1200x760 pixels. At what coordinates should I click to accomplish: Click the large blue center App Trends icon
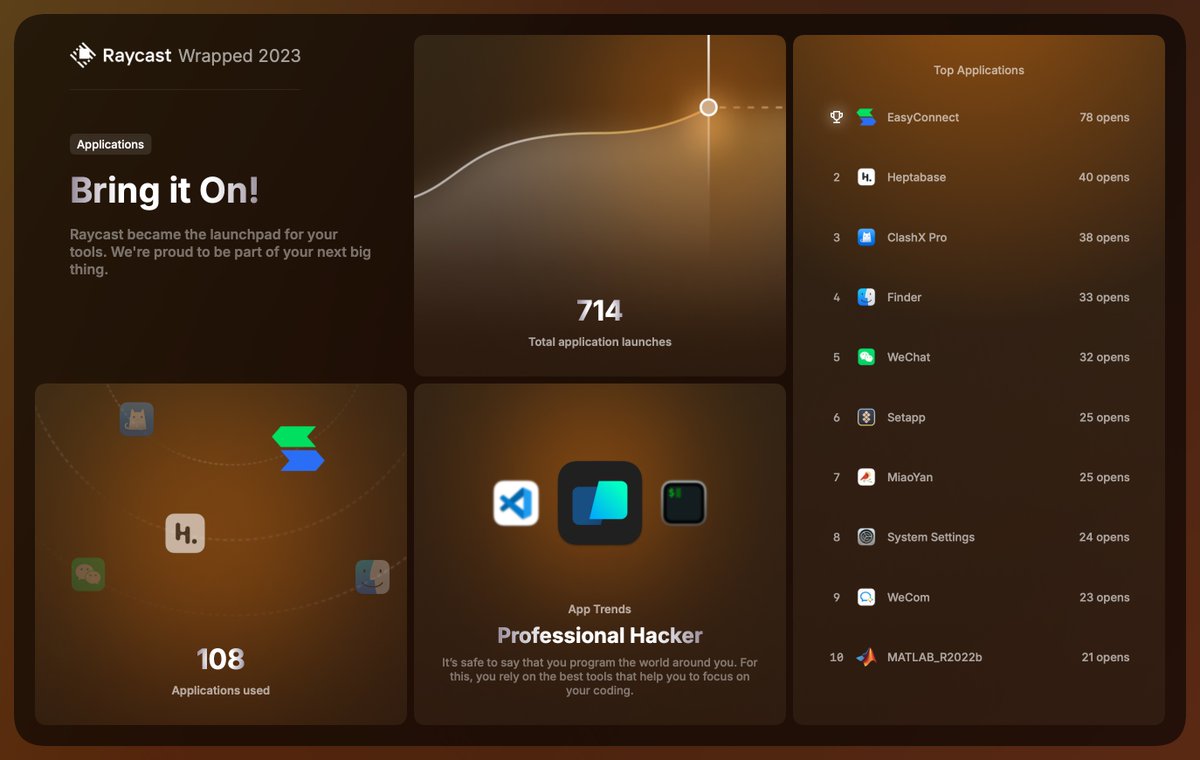(x=600, y=503)
